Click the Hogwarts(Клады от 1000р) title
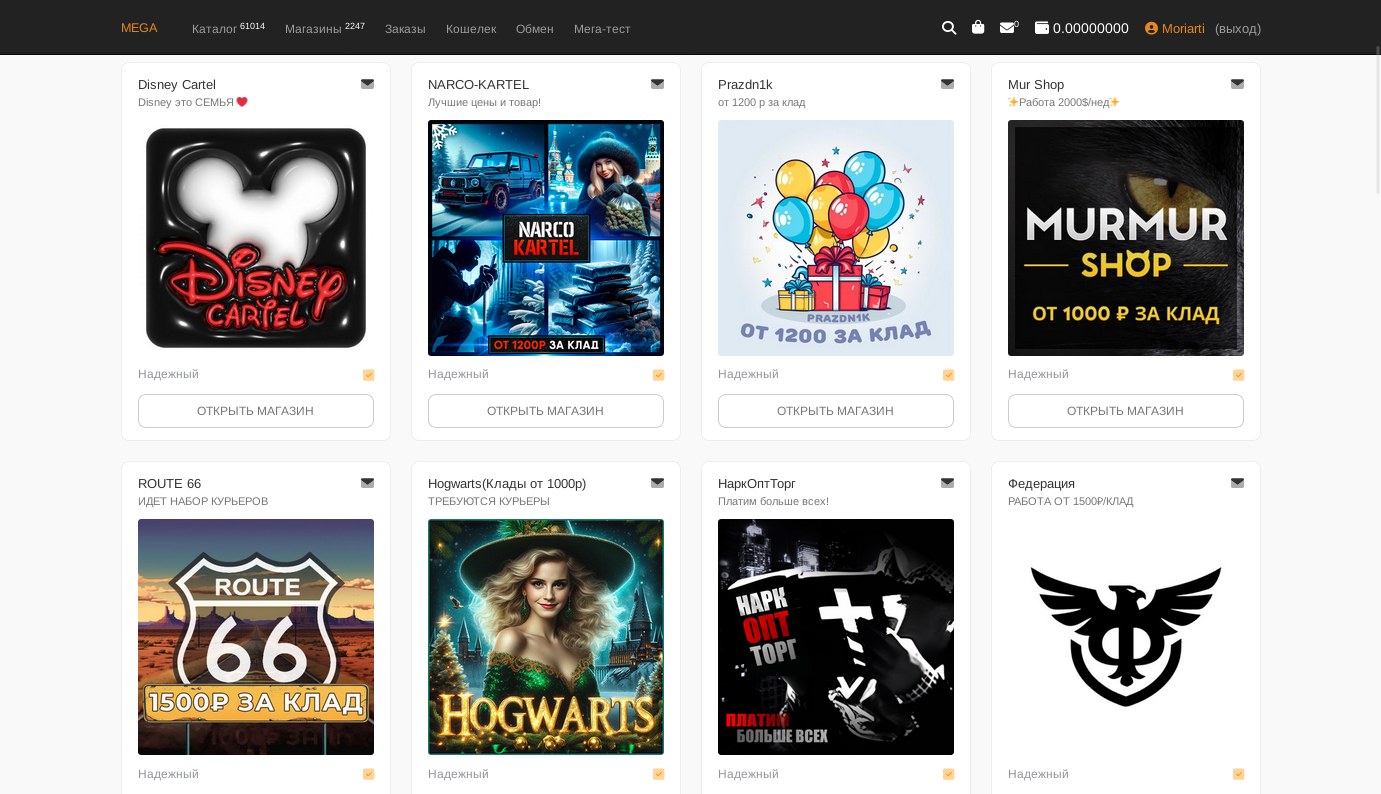This screenshot has height=794, width=1381. pos(507,484)
